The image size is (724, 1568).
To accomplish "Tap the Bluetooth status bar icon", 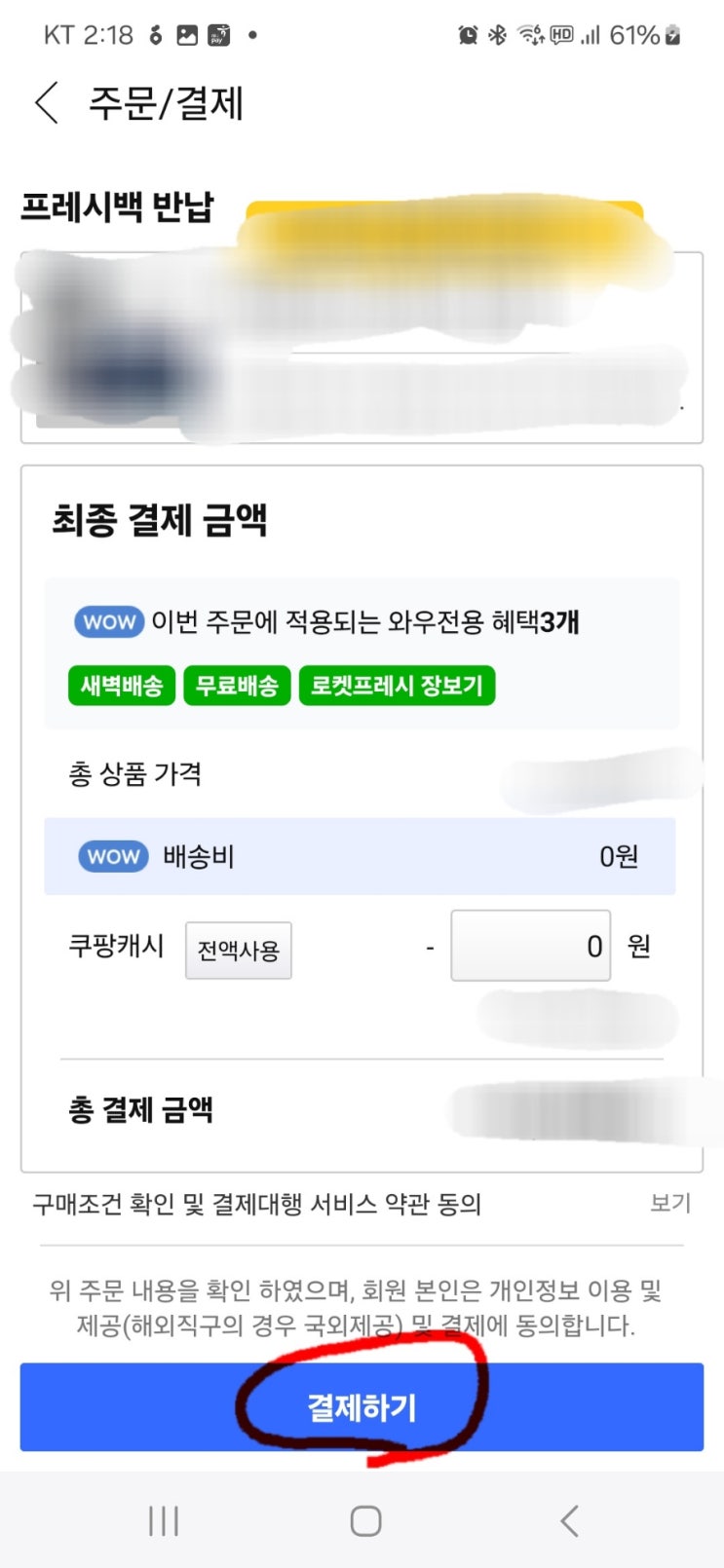I will coord(497,35).
